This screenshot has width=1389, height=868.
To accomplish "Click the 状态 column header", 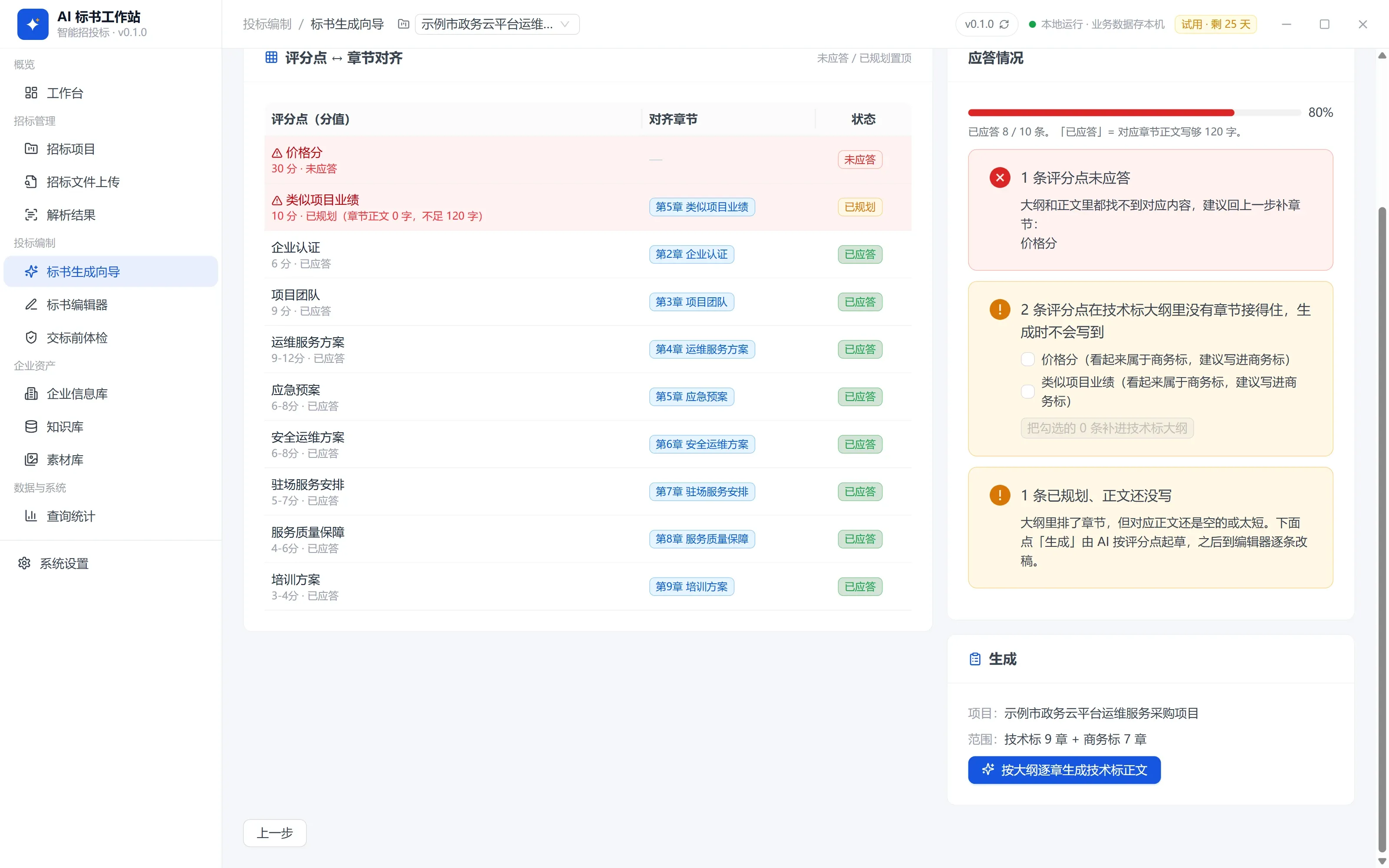I will pos(863,119).
